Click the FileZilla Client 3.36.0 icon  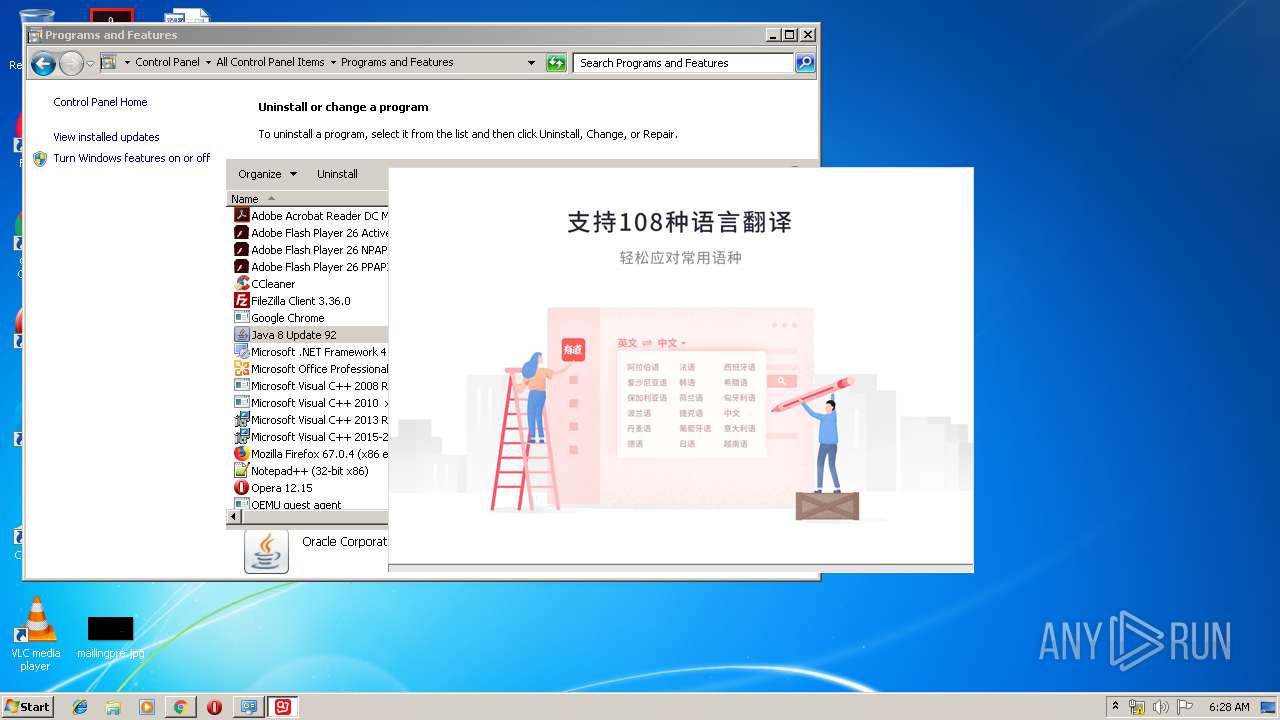[x=241, y=301]
